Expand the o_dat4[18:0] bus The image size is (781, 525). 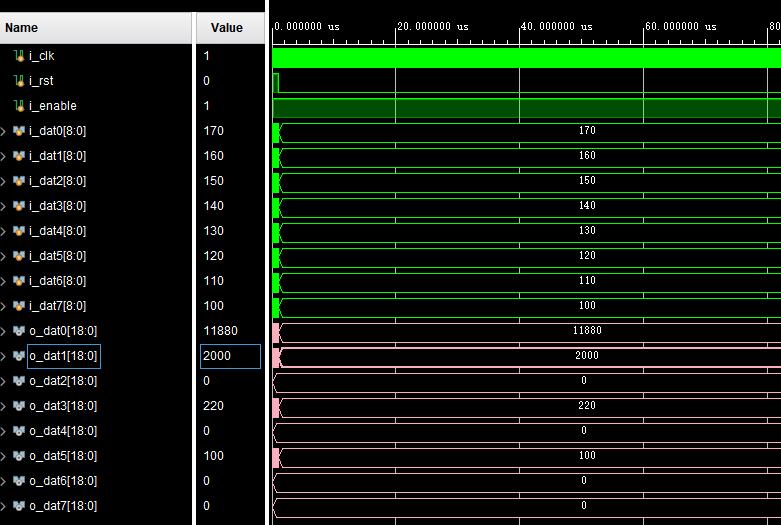(3, 430)
